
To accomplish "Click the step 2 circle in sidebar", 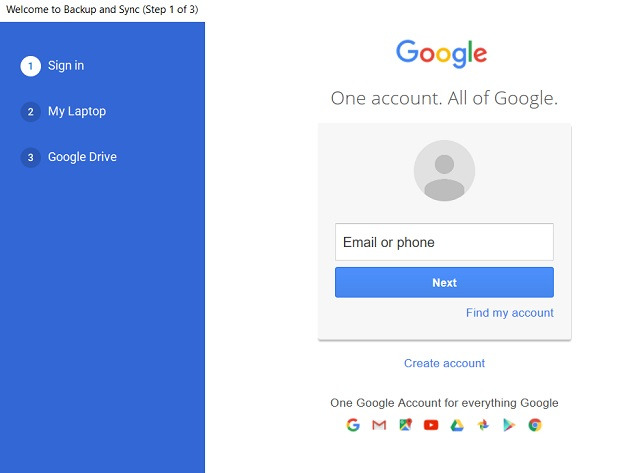I will pos(31,112).
